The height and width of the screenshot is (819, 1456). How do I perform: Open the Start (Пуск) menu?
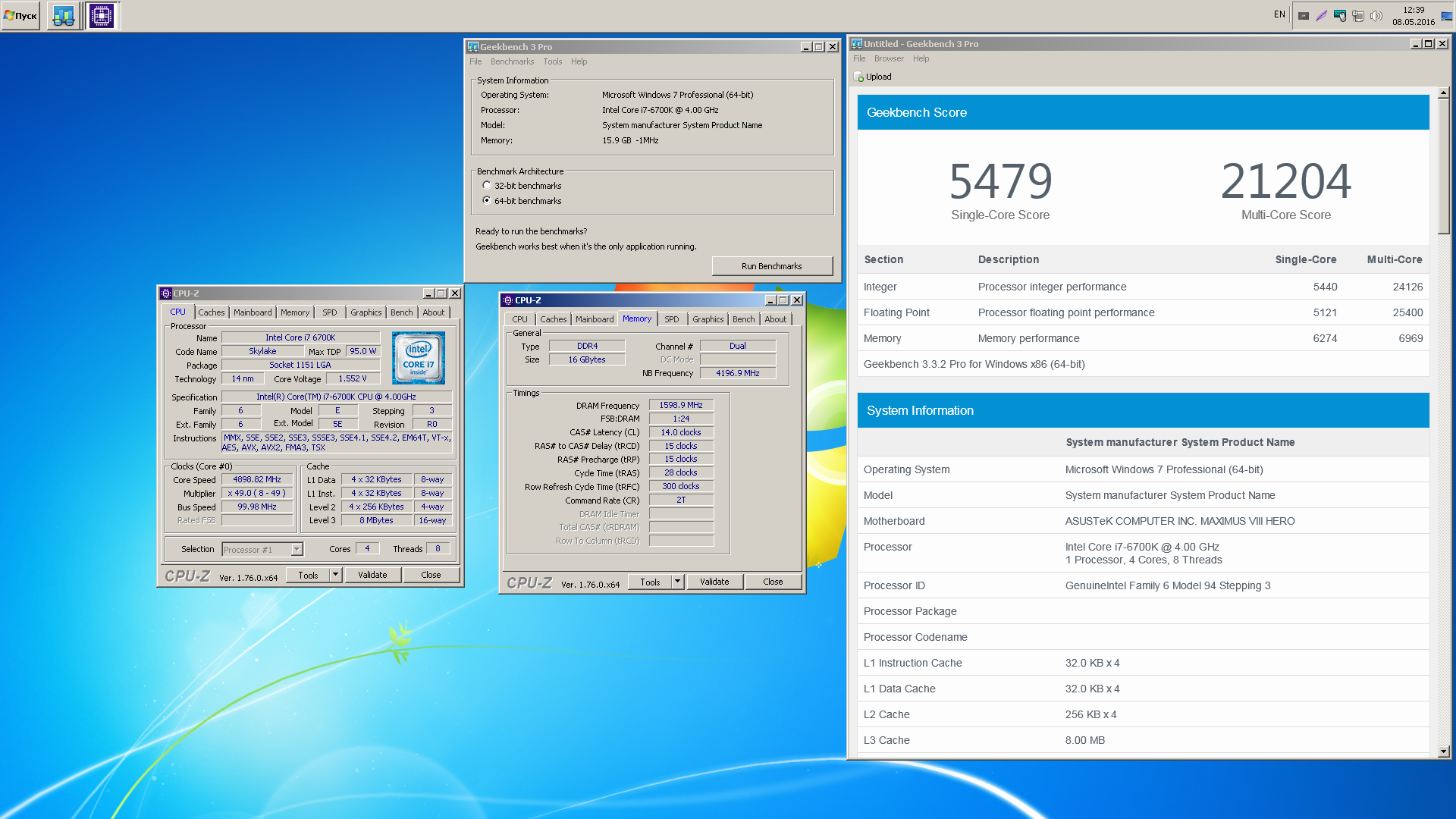[20, 15]
